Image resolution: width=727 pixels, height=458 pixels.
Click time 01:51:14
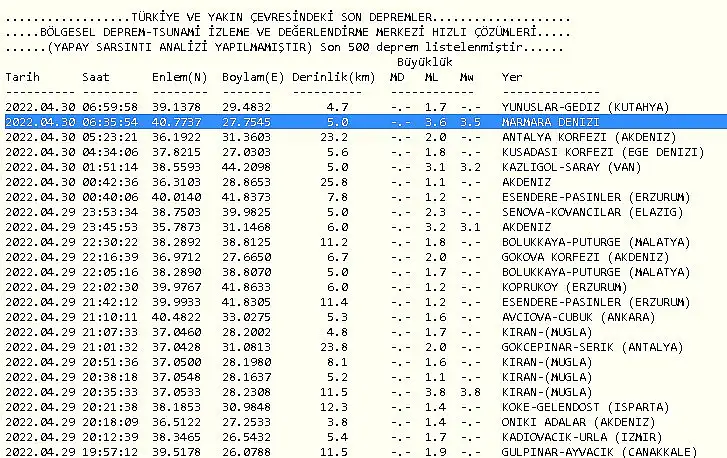point(110,167)
